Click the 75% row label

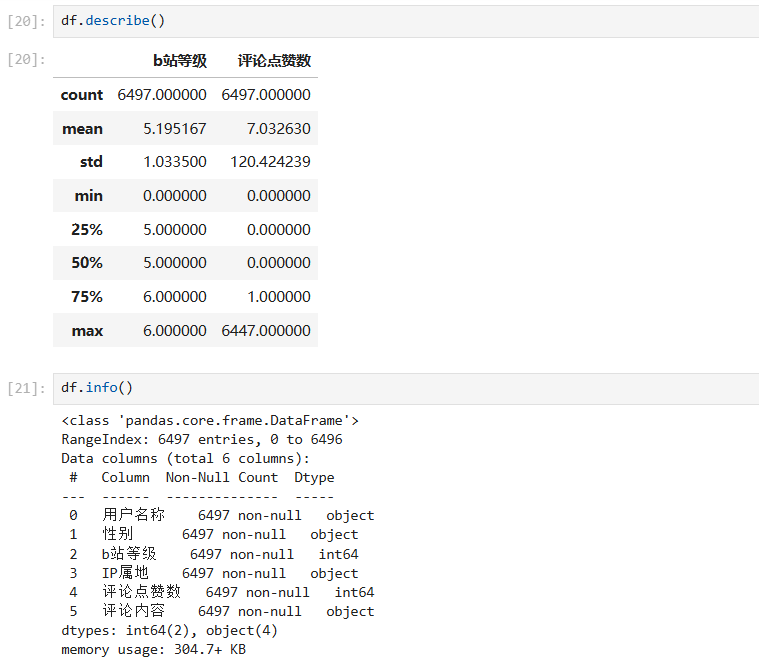[86, 297]
